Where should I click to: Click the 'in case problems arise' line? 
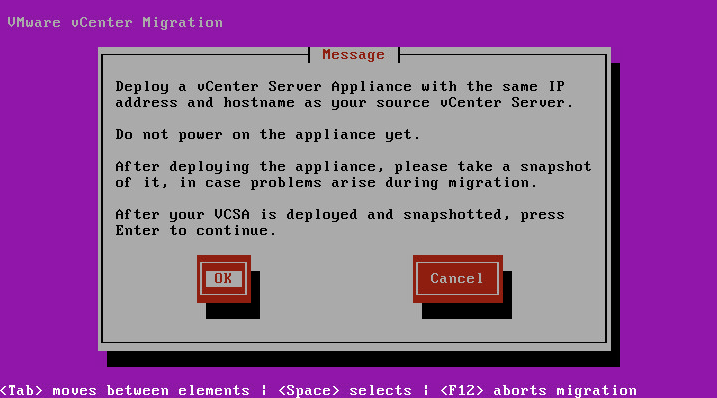[x=326, y=183]
